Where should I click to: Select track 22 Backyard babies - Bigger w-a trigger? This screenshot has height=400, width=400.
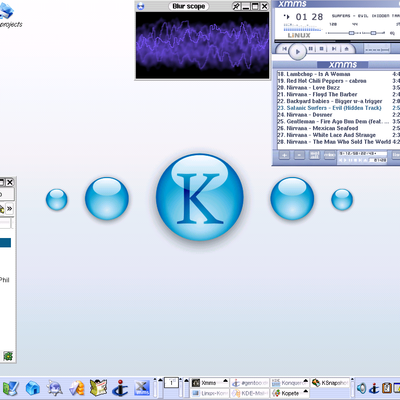[x=338, y=101]
